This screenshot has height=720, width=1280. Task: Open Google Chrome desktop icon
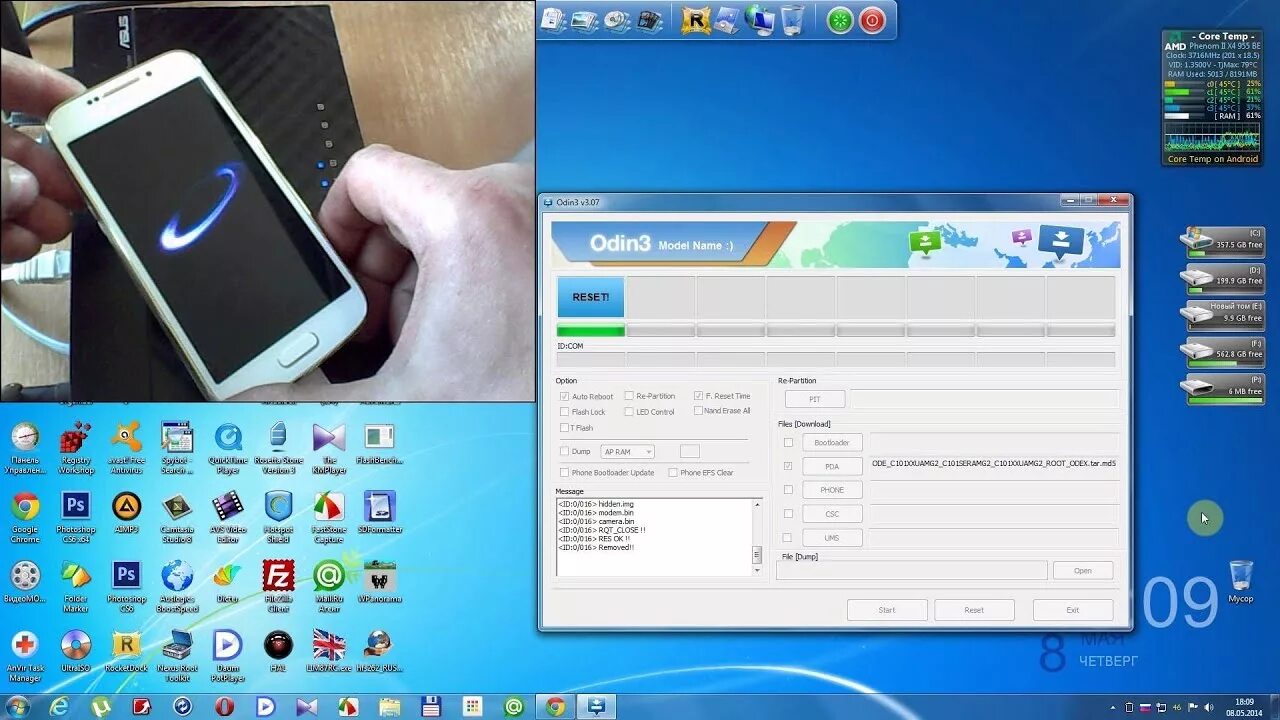coord(25,518)
